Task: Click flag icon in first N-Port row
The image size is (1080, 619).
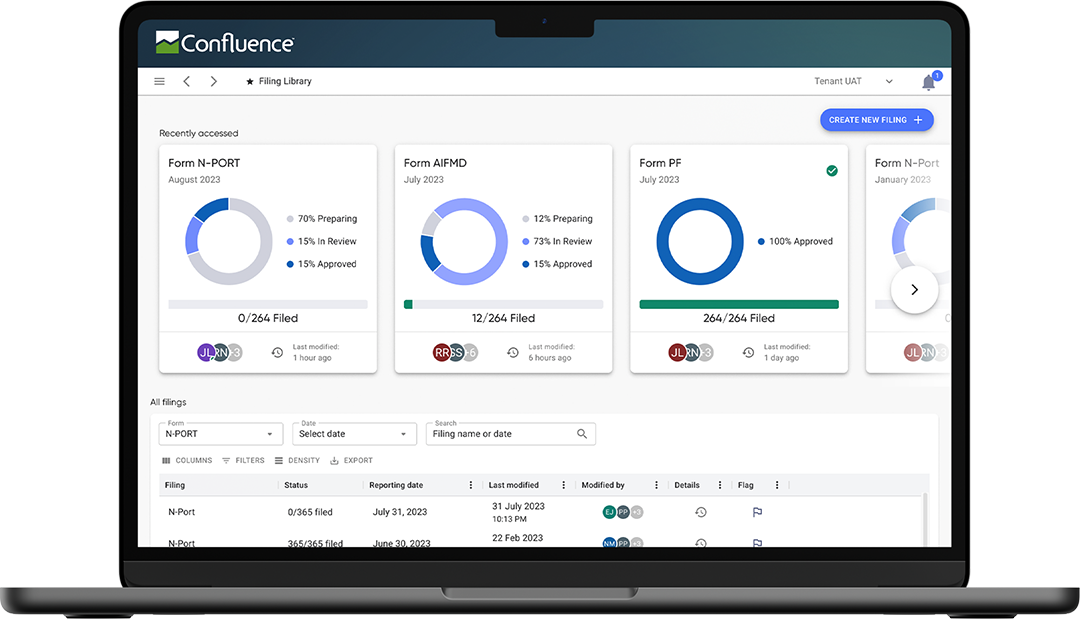Action: pyautogui.click(x=757, y=512)
